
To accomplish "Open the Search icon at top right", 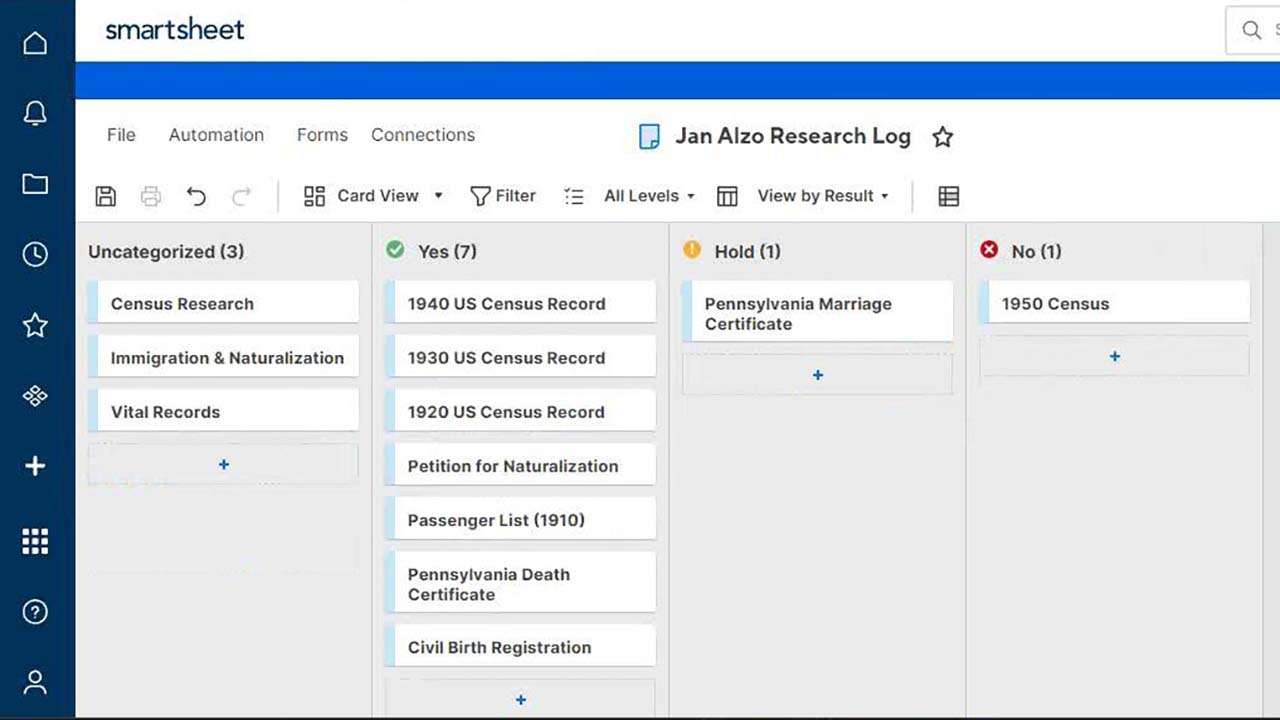I will [x=1251, y=30].
